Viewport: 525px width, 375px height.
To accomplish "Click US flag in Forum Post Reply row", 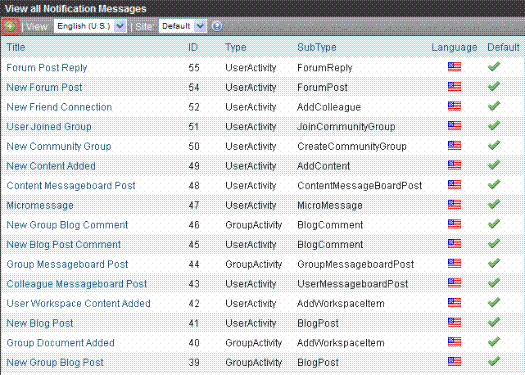I will 454,67.
